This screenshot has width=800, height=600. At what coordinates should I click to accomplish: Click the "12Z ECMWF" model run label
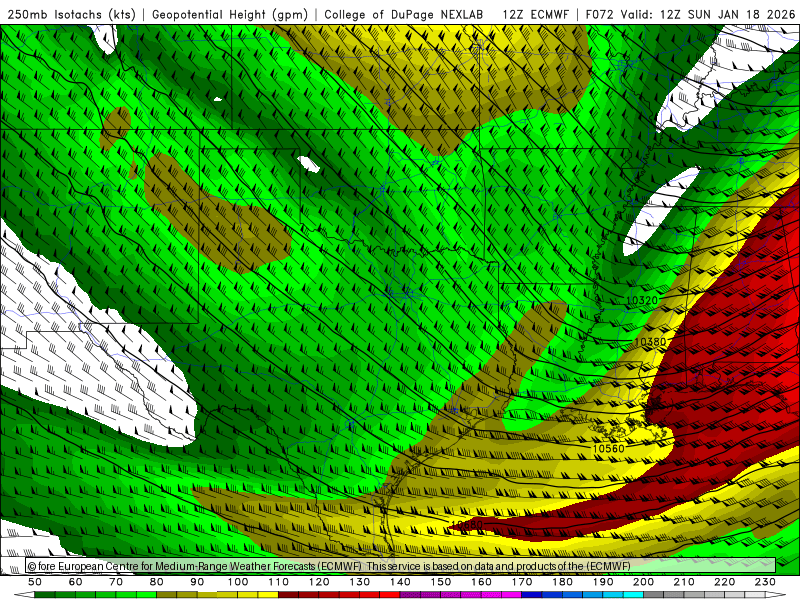[535, 15]
